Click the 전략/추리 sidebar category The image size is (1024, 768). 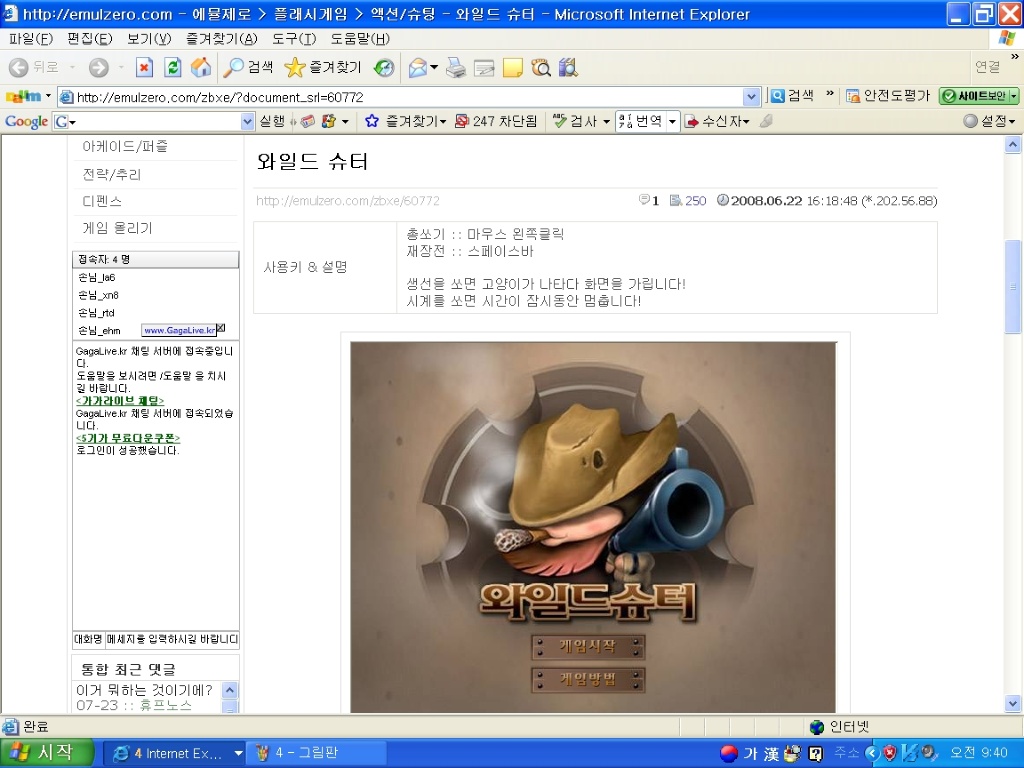[x=112, y=174]
